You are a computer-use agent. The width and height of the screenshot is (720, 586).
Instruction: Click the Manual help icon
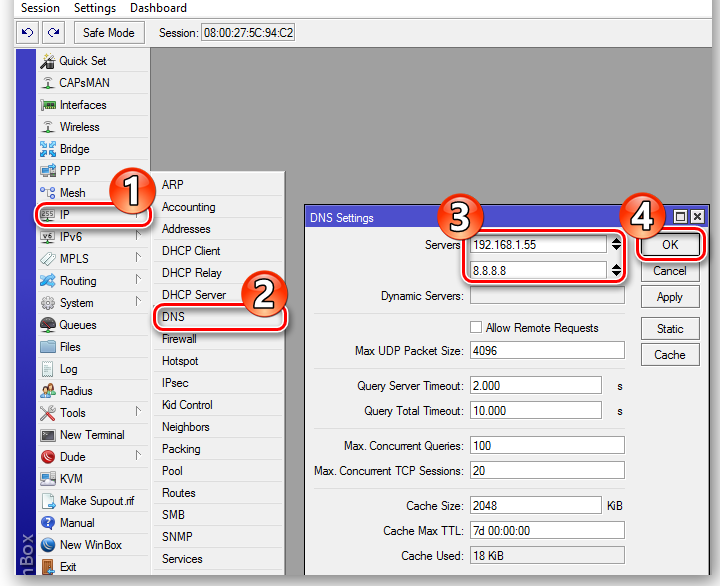(x=48, y=523)
